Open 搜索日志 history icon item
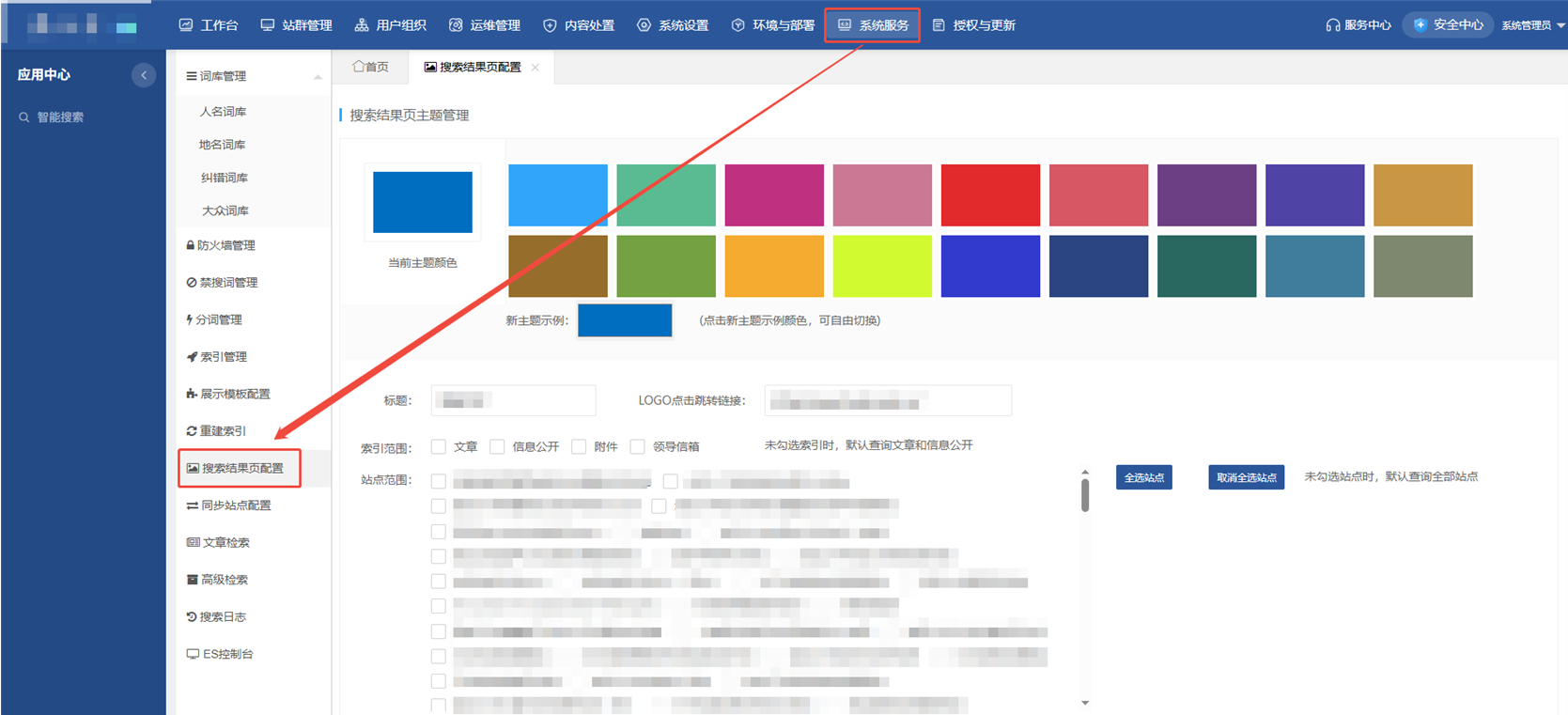 point(216,617)
